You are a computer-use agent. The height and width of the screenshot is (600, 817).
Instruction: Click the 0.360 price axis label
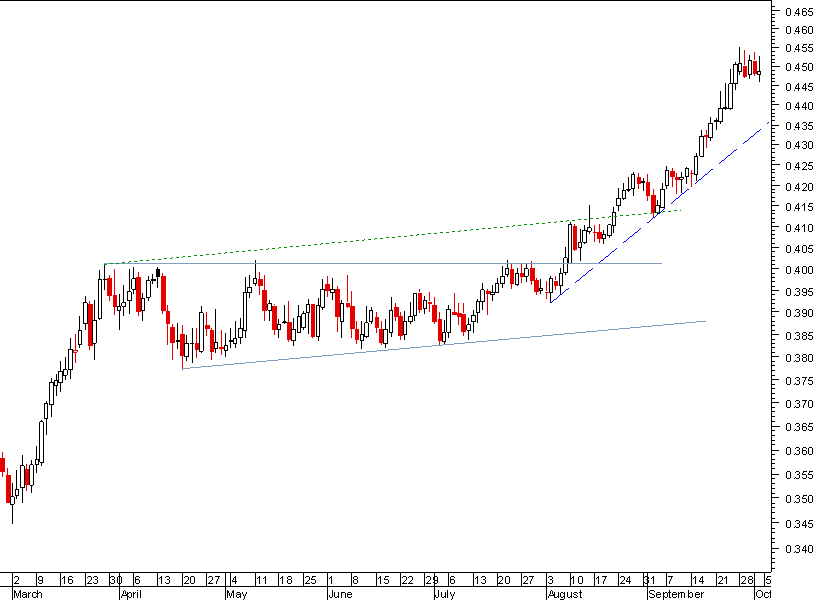tap(799, 451)
